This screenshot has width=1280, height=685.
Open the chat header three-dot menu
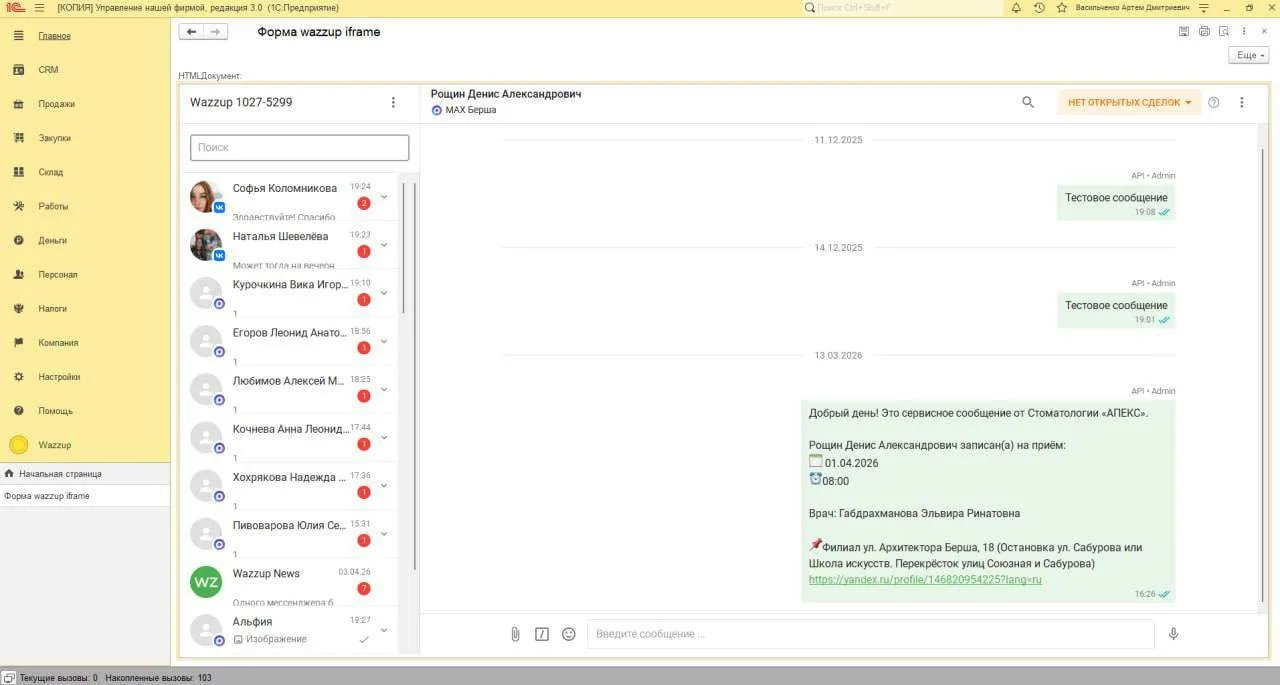pos(1242,102)
